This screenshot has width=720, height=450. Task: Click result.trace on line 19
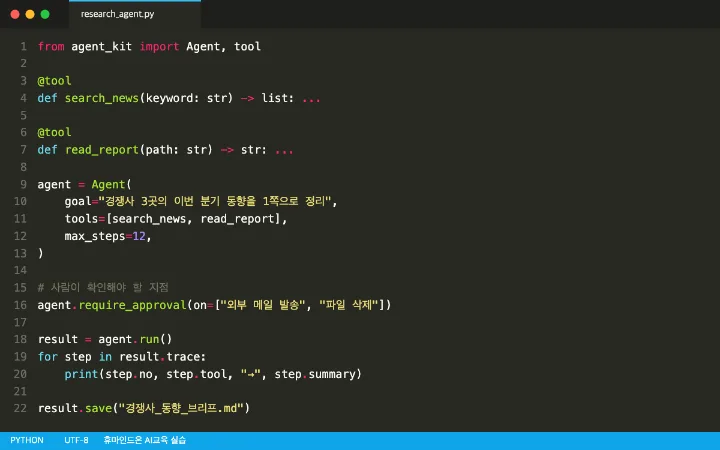(x=159, y=357)
